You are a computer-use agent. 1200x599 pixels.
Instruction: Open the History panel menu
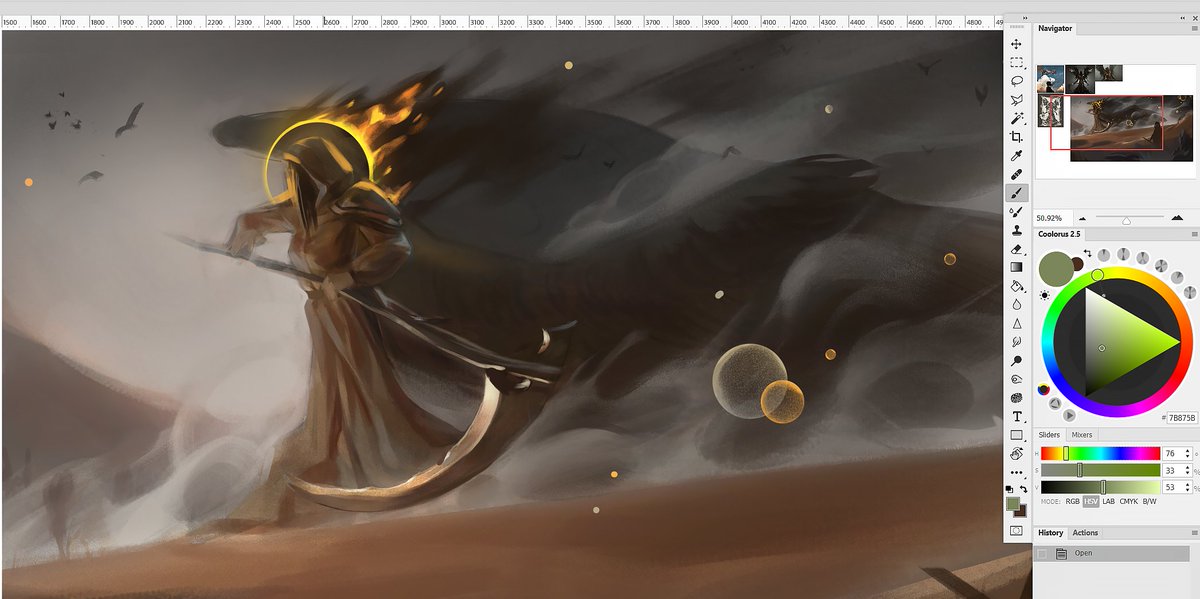click(1194, 532)
